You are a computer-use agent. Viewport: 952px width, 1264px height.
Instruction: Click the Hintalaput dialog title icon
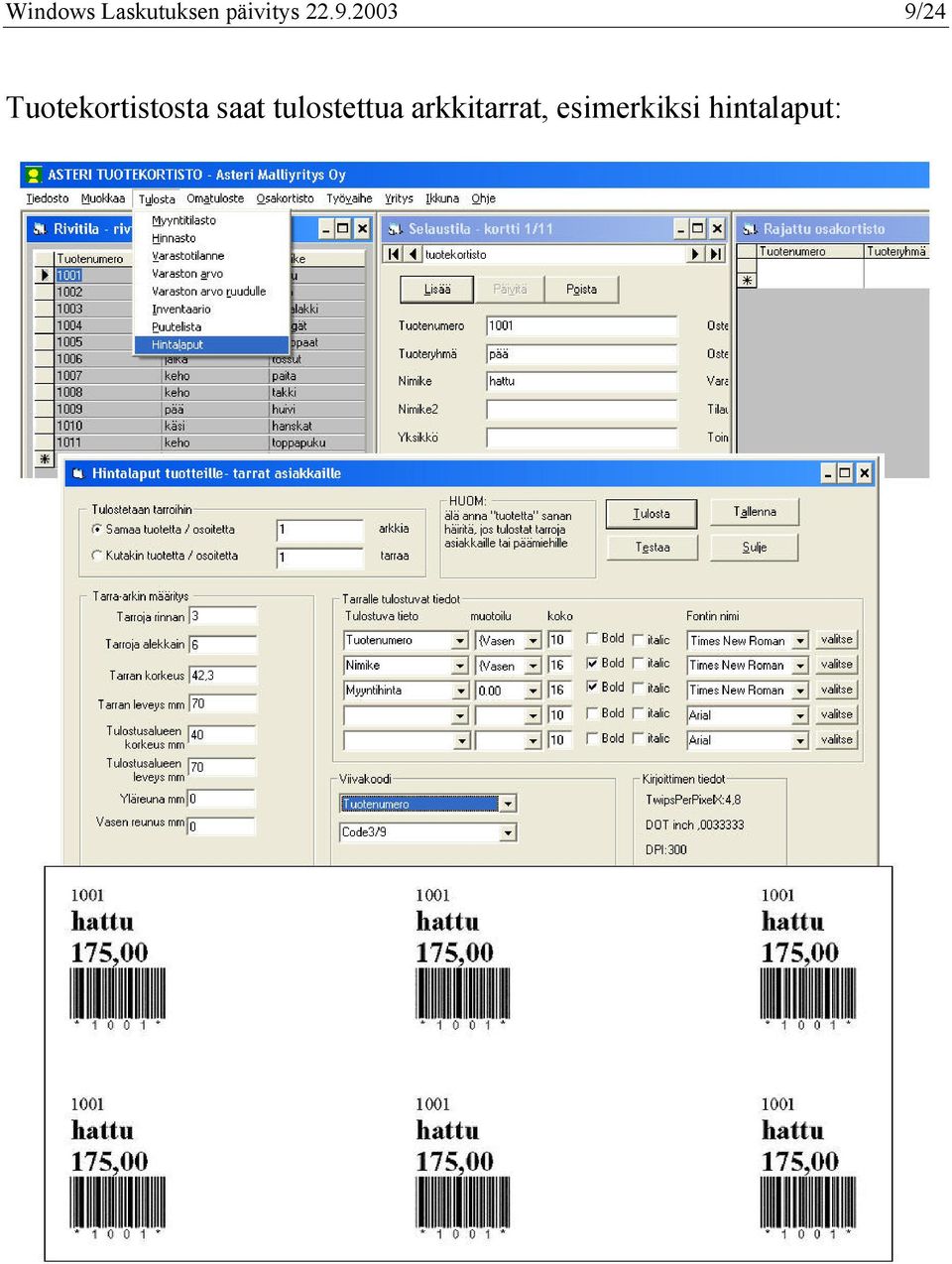(77, 473)
